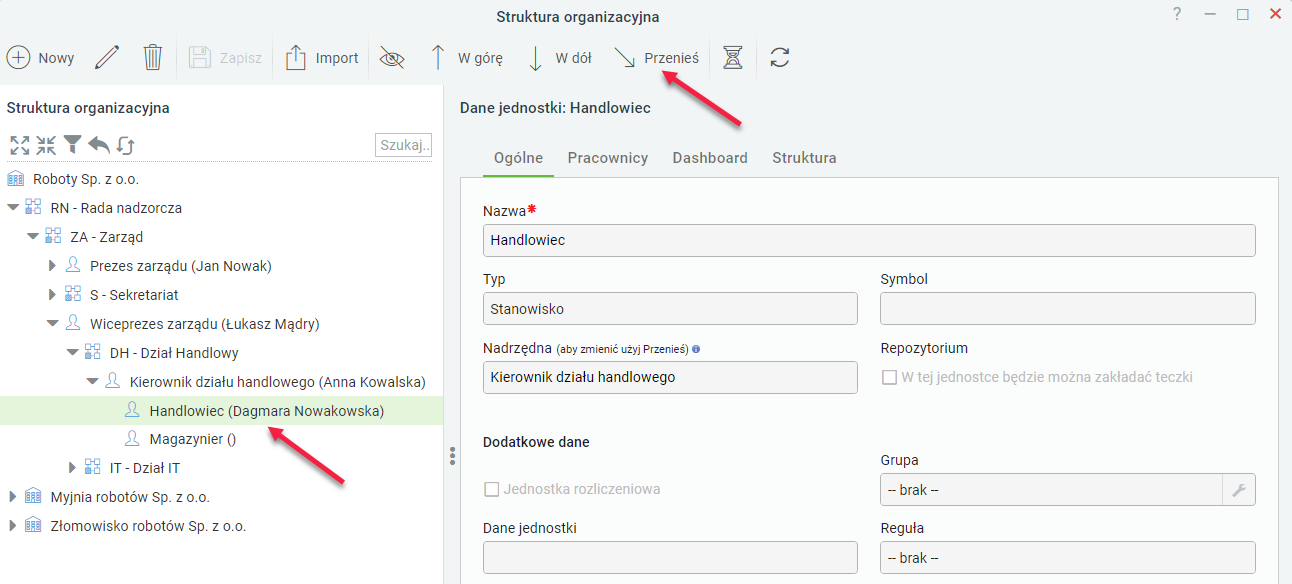Select RN - Rada nadzorcza unit

tap(116, 208)
